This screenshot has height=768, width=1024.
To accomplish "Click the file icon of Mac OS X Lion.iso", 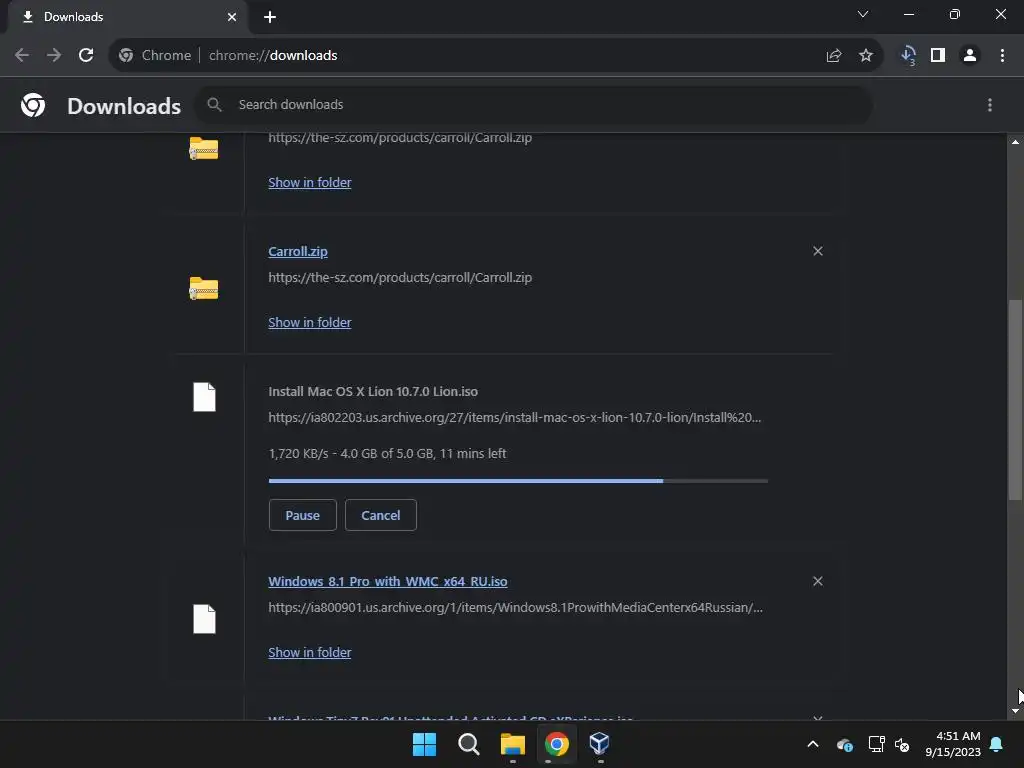I will (204, 397).
